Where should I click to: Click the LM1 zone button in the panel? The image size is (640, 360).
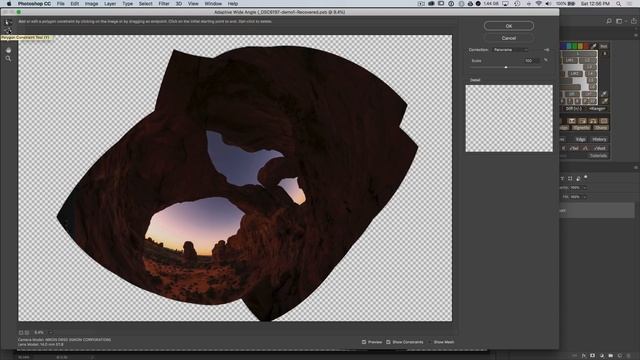coord(570,60)
